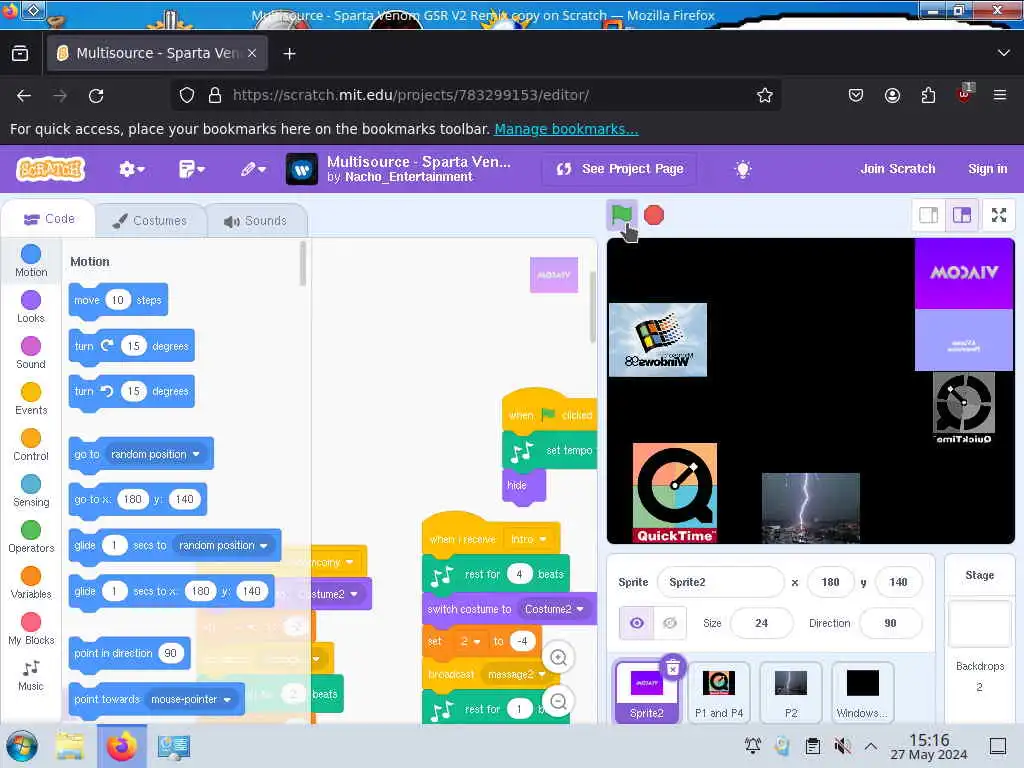Switch to large stage layout
The width and height of the screenshot is (1024, 768).
coord(962,215)
